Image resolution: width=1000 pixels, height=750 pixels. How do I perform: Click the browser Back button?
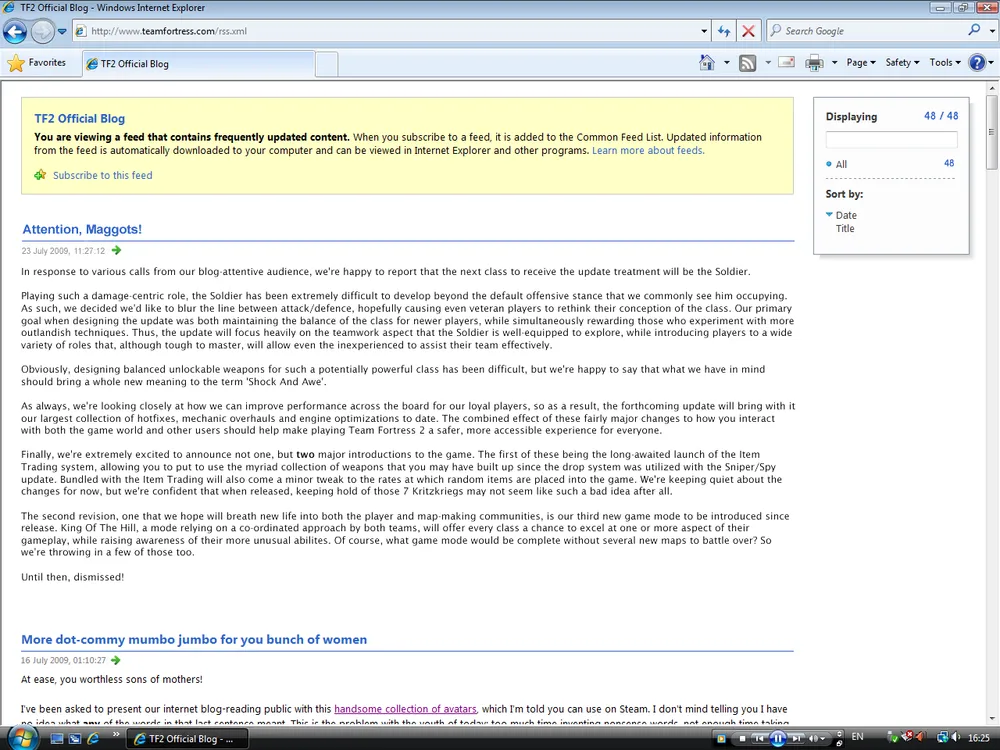coord(15,31)
